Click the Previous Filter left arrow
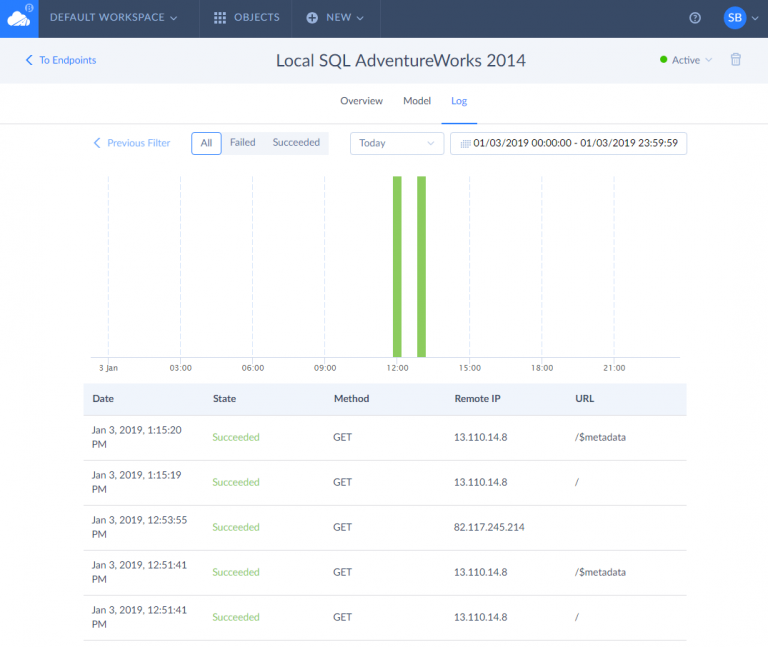The width and height of the screenshot is (768, 647). (97, 143)
